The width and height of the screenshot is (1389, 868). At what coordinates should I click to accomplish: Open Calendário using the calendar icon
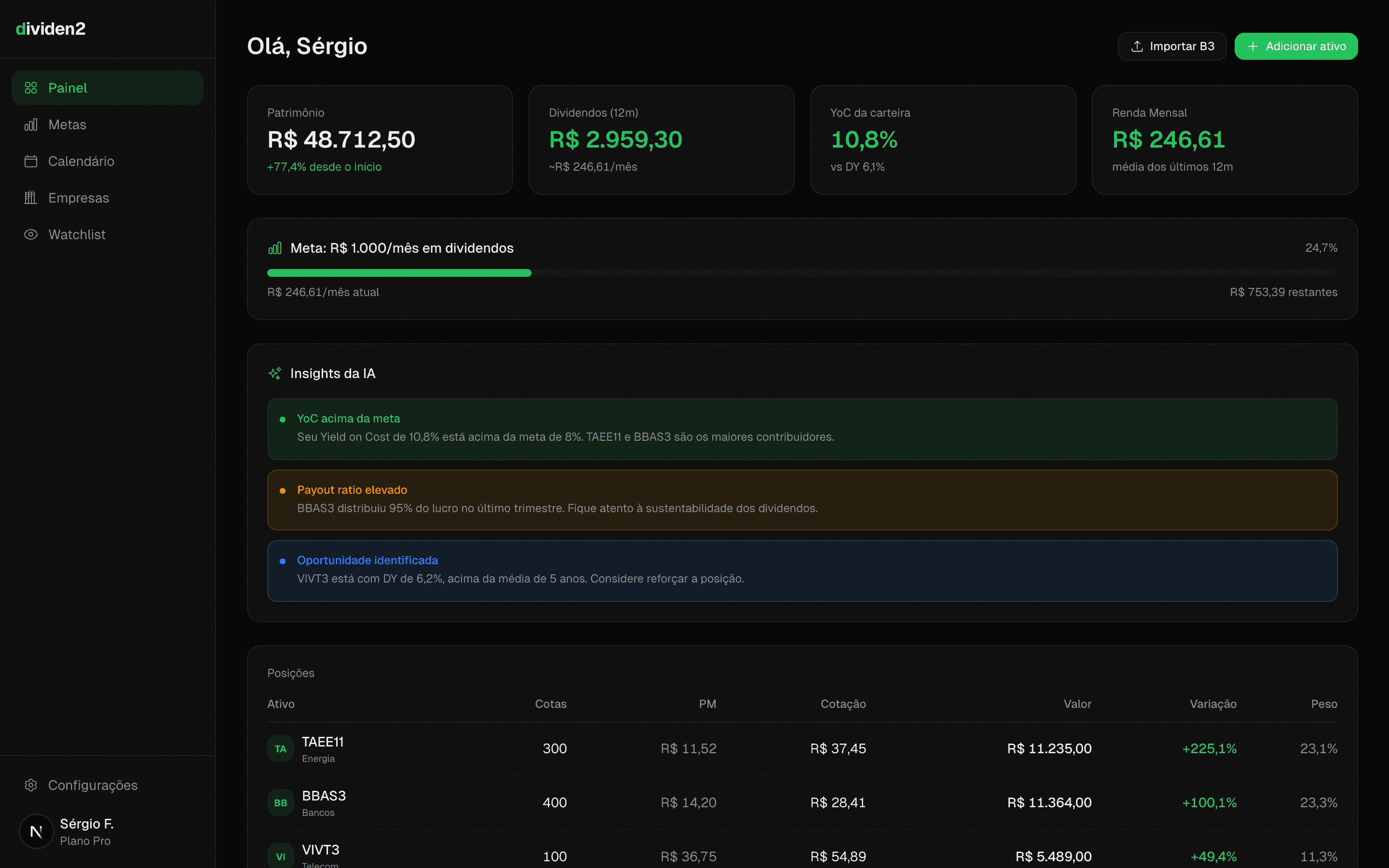point(30,162)
